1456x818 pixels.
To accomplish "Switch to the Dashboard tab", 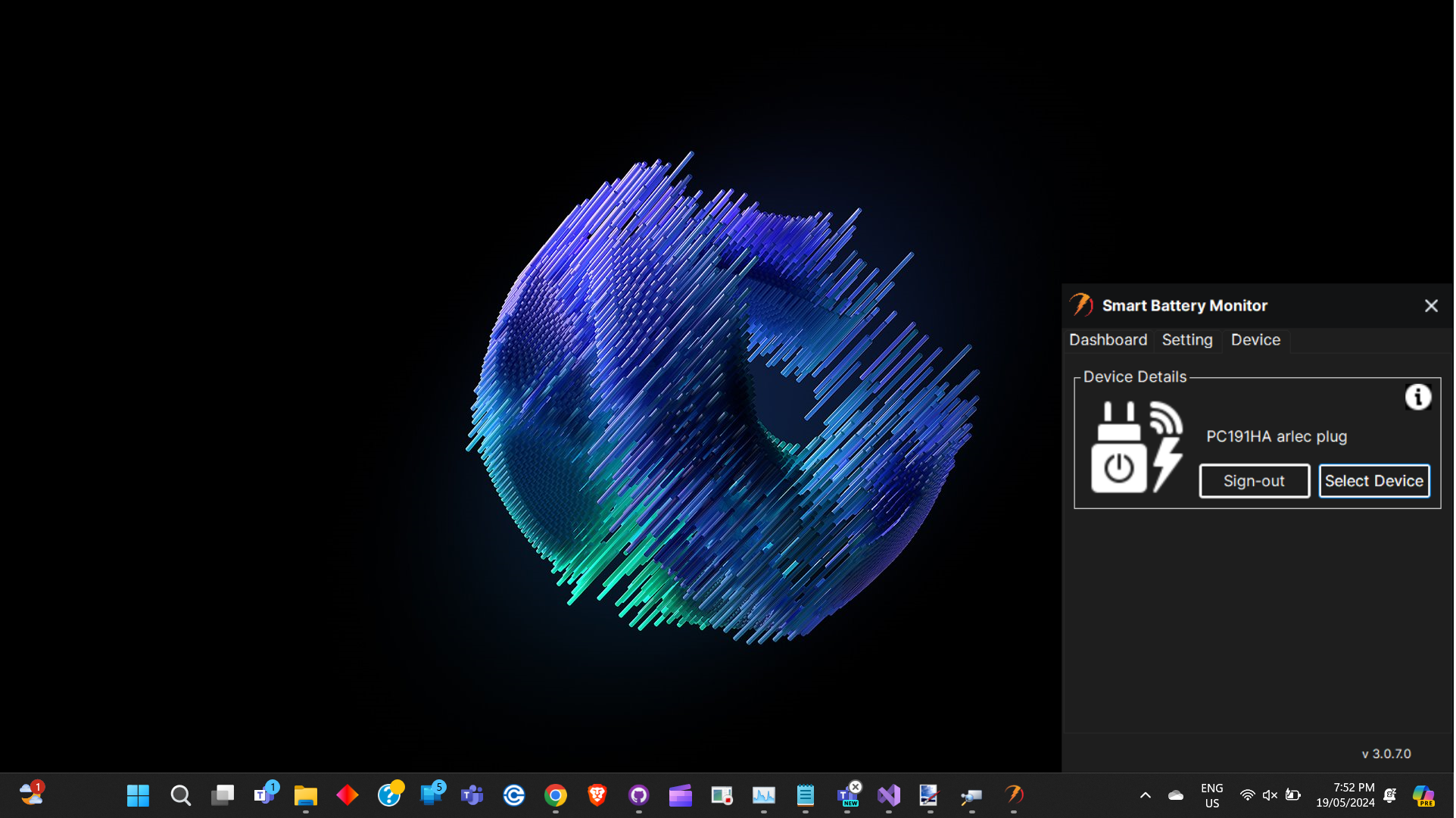I will [x=1108, y=340].
